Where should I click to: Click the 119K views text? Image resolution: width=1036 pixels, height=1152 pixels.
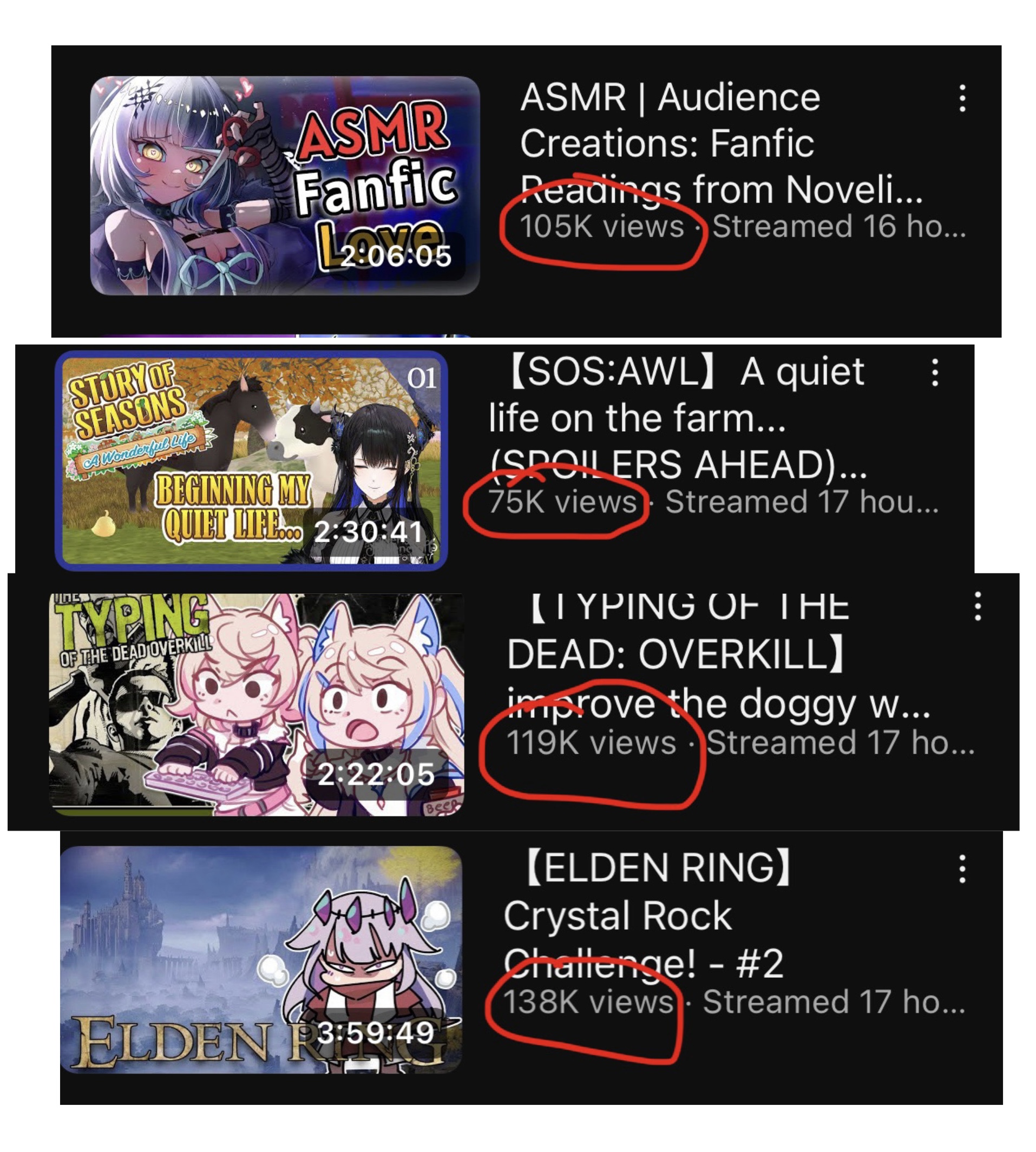pos(592,743)
